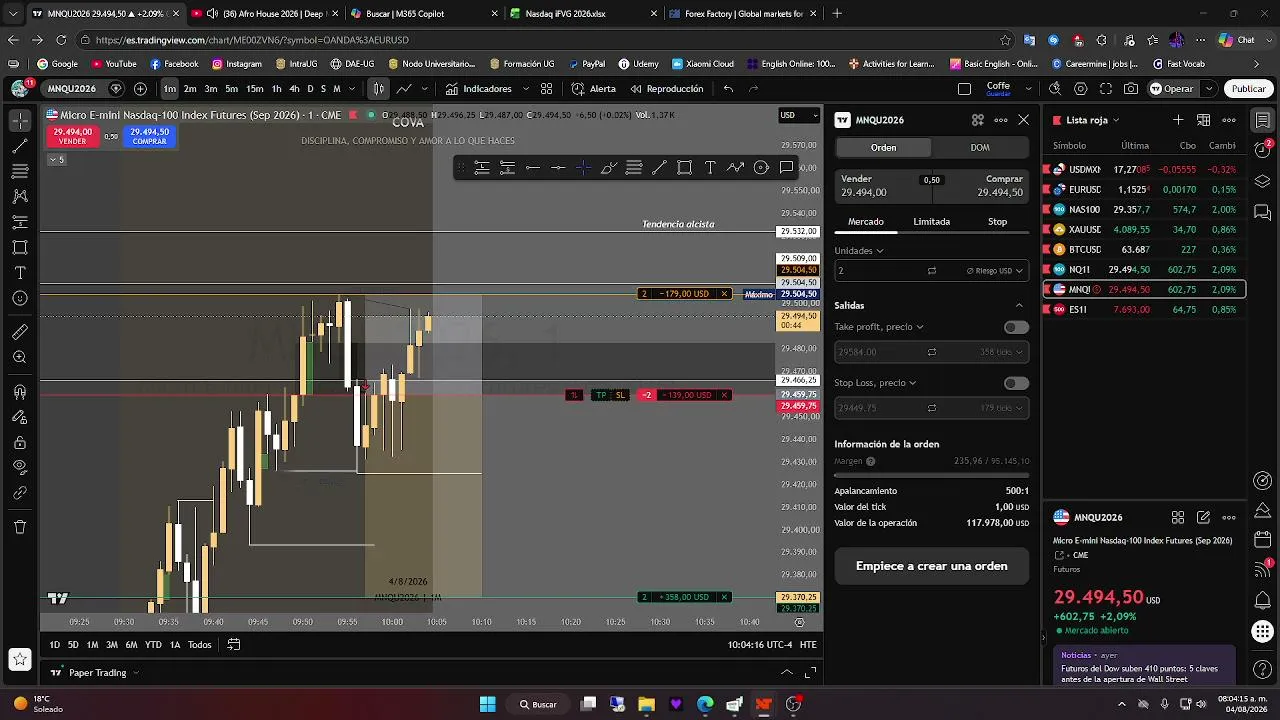Open the watchlist advanced view icon

pos(1204,120)
